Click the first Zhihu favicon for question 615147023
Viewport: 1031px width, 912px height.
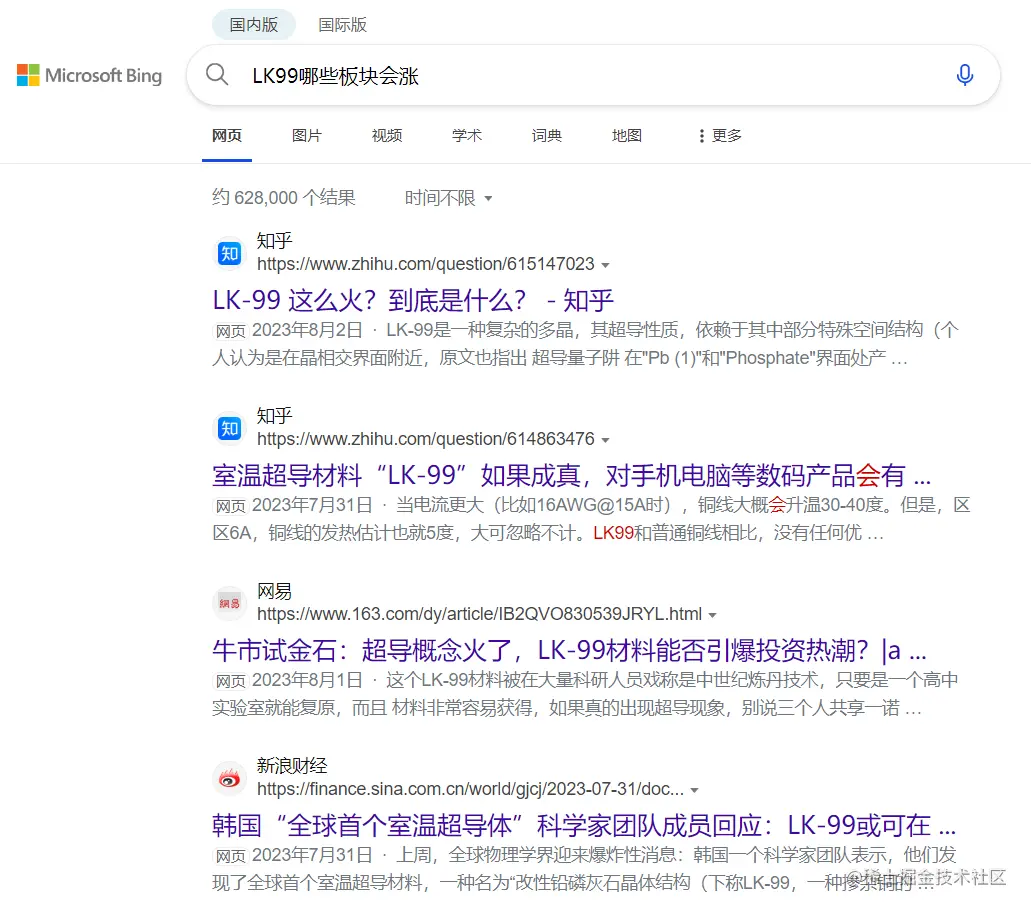point(229,253)
